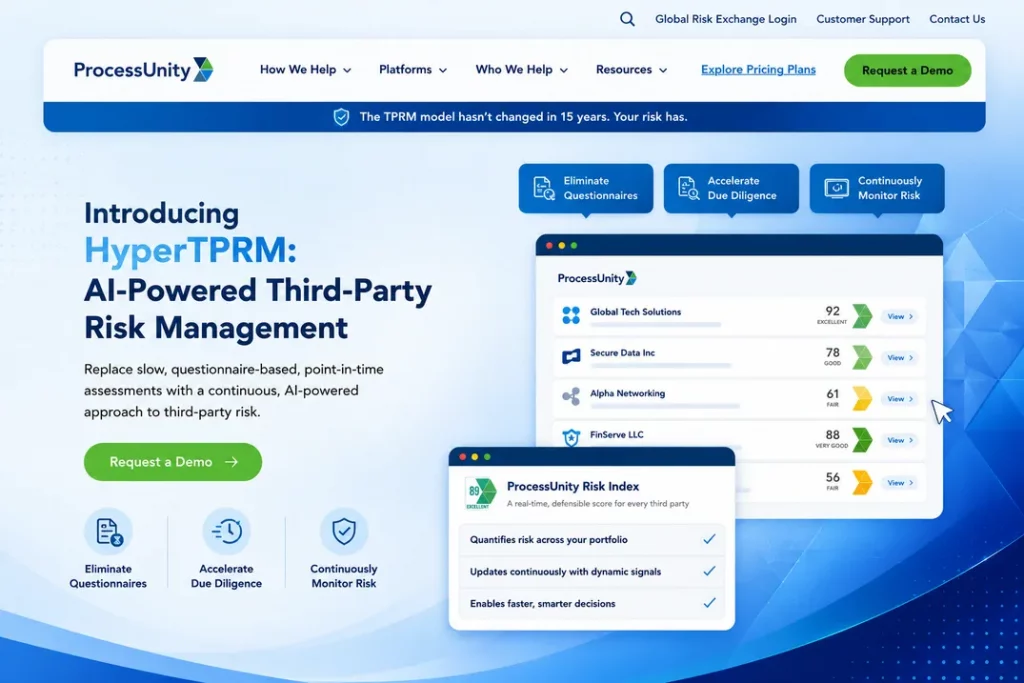The image size is (1024, 683).
Task: Open the search magnifier icon
Action: pyautogui.click(x=627, y=19)
